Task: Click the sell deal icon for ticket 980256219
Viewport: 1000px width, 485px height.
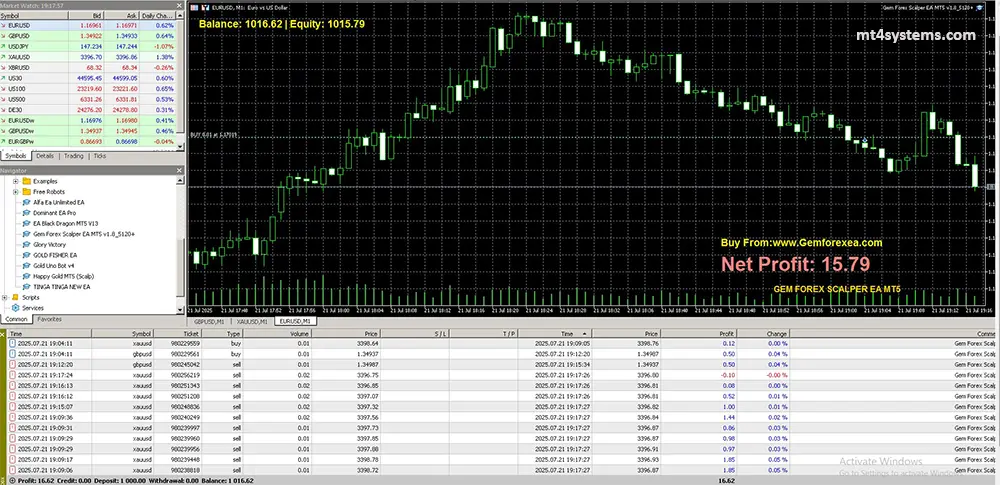Action: [13, 375]
